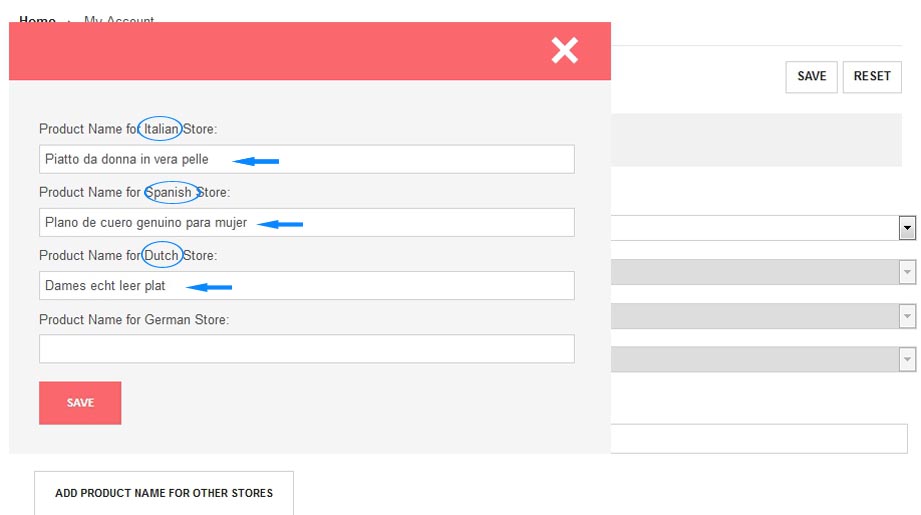The width and height of the screenshot is (921, 515).
Task: Click the Italian store product name field
Action: [x=306, y=159]
